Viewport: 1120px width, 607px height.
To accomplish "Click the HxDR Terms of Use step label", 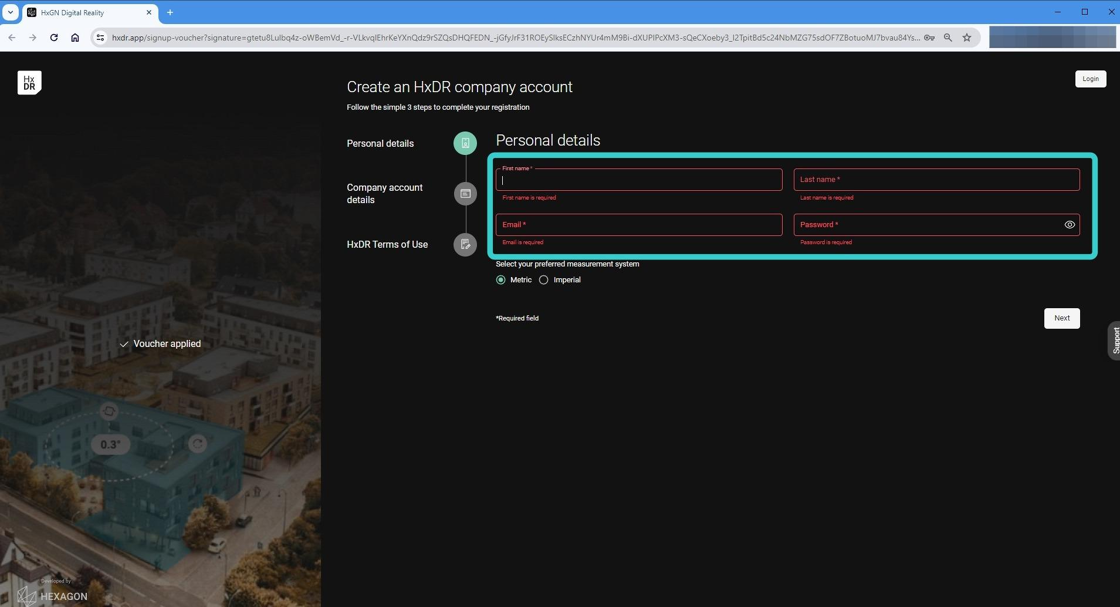I will point(387,244).
